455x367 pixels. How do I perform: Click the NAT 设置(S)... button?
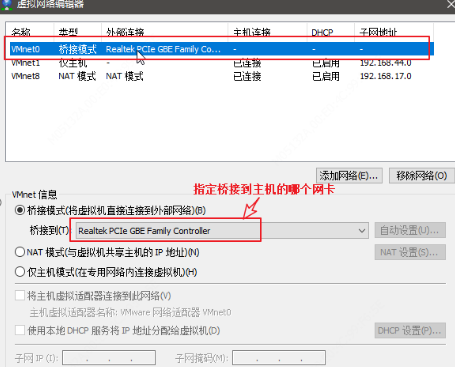[x=410, y=252]
